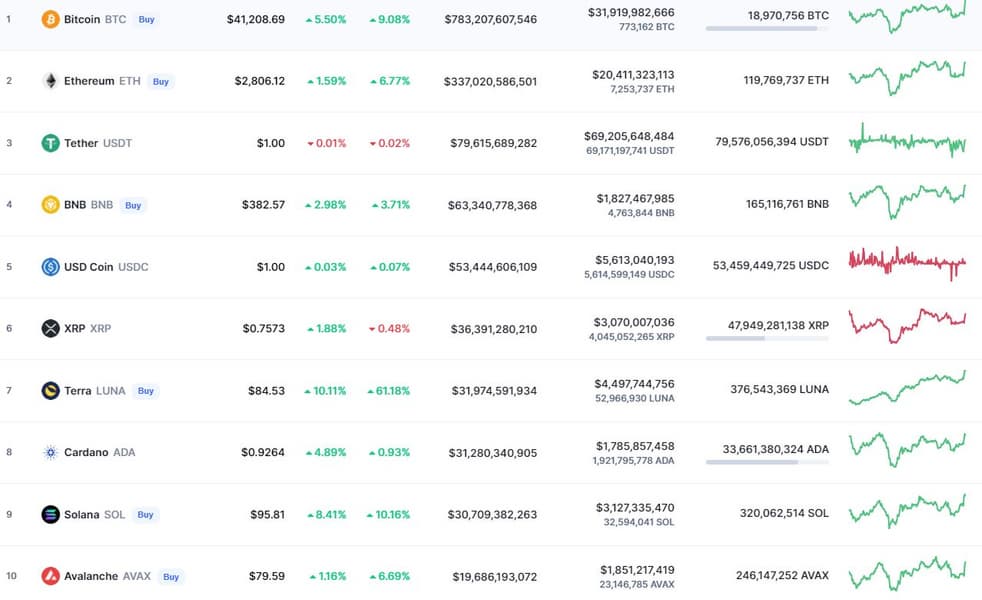Click the blue USD Coin logo icon
This screenshot has height=600, width=982.
(50, 267)
